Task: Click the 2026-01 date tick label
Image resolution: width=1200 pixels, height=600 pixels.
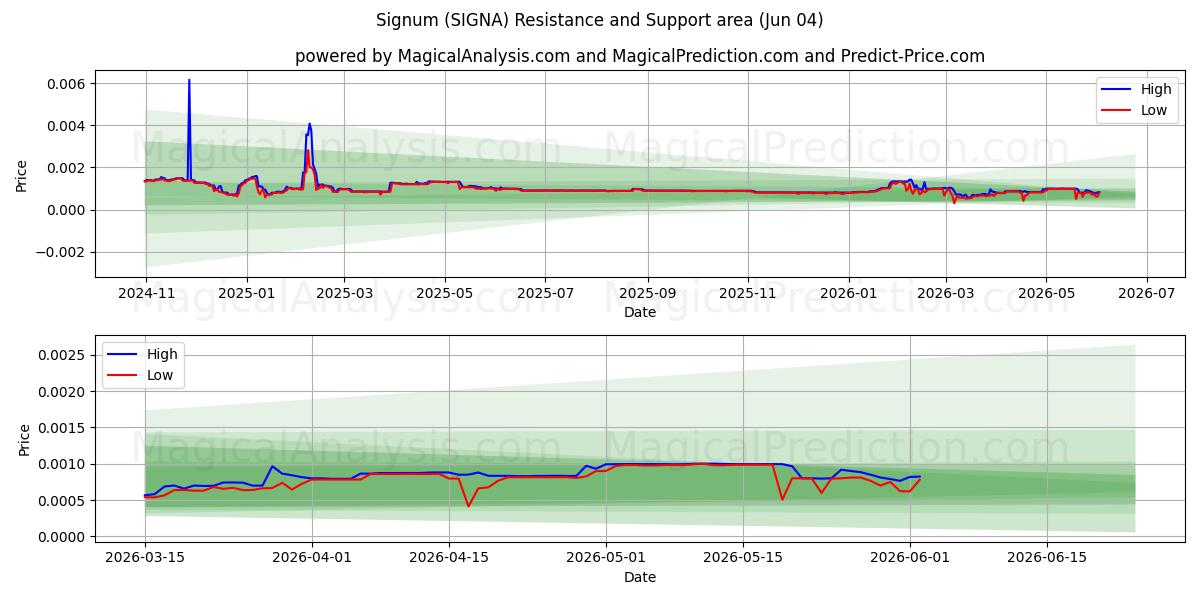Action: [848, 294]
